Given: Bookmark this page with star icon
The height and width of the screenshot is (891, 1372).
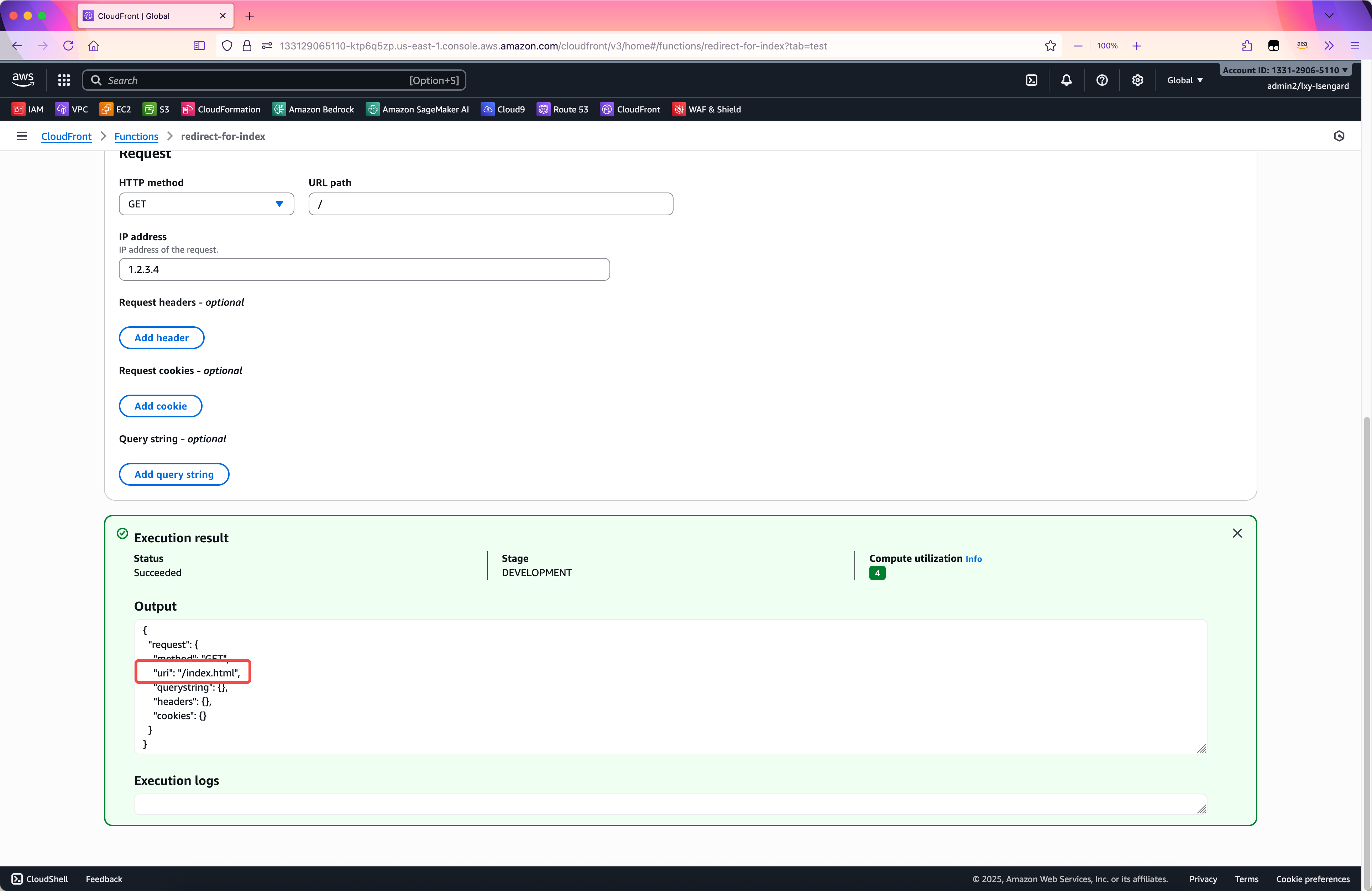Looking at the screenshot, I should [x=1050, y=46].
